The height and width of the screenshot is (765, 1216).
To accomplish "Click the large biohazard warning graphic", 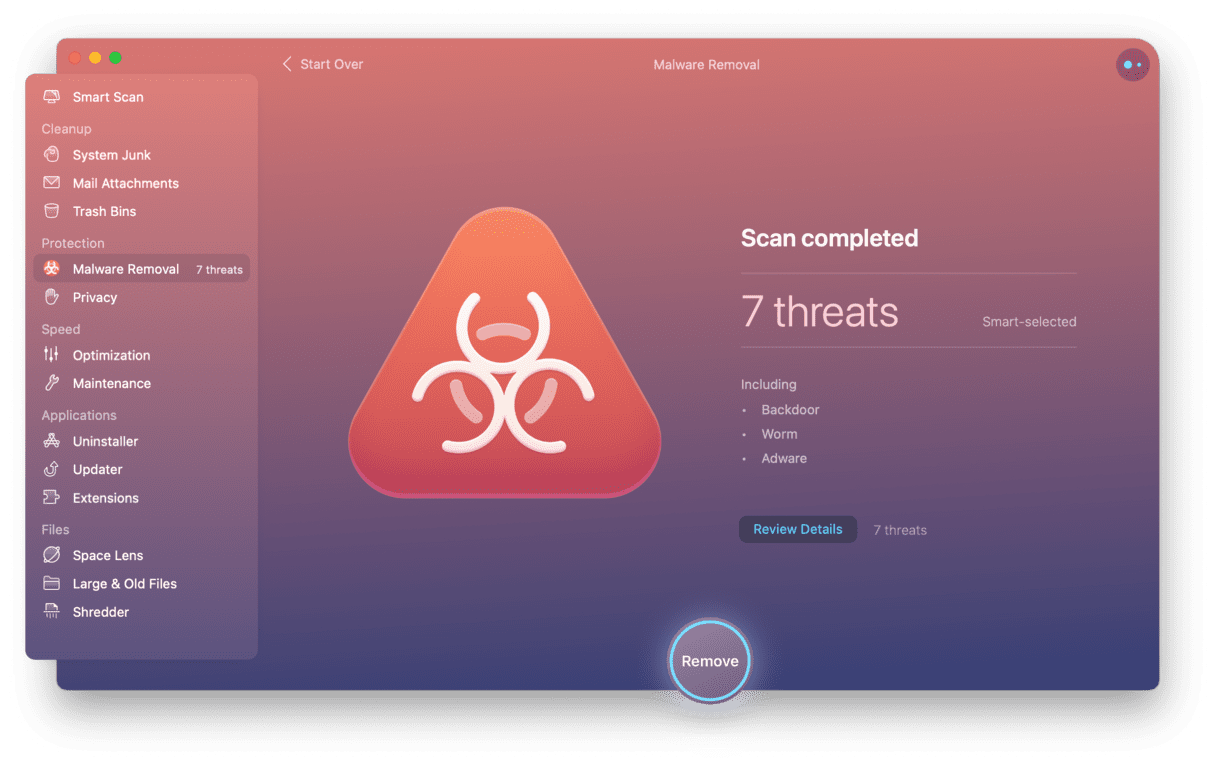I will (x=505, y=353).
